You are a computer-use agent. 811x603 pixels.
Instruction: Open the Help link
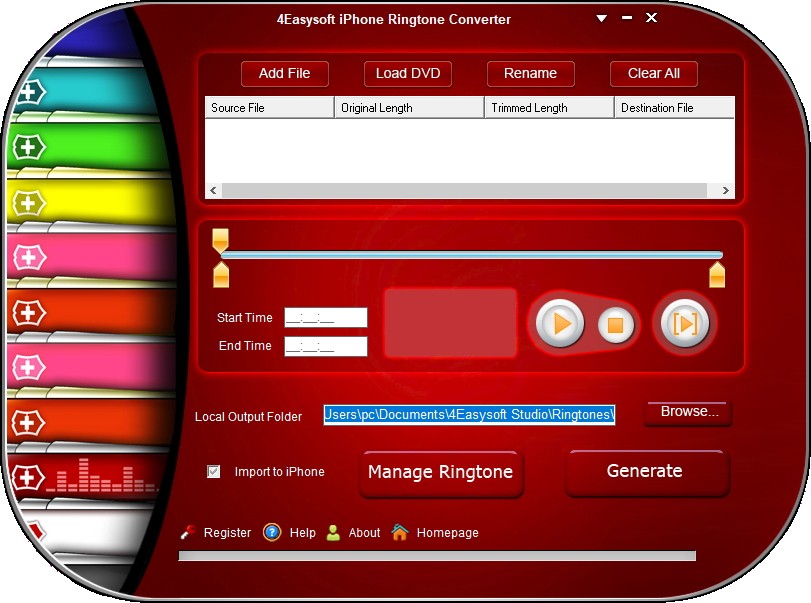tap(303, 533)
